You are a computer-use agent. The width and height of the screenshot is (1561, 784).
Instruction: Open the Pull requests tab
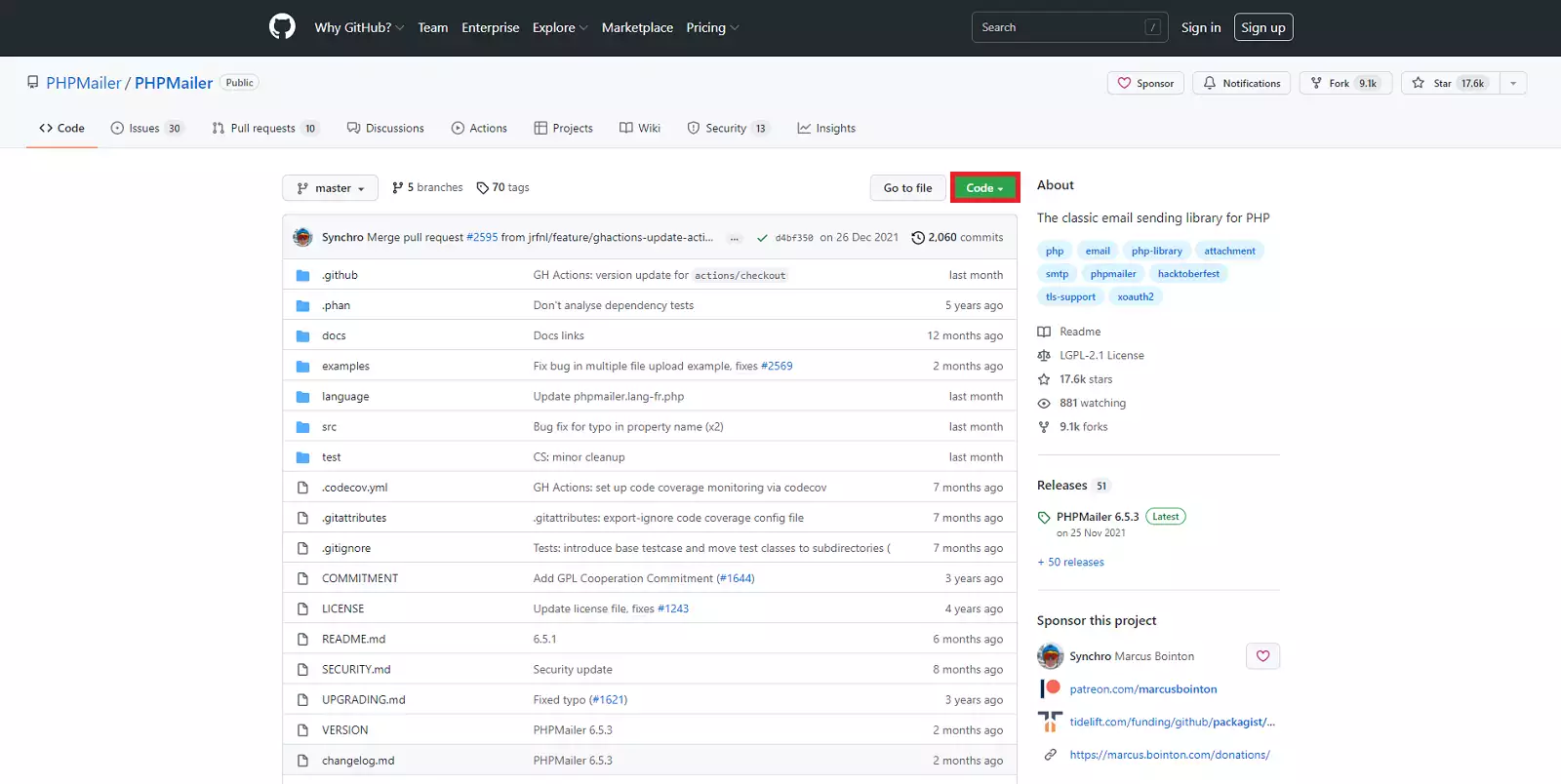(x=263, y=128)
